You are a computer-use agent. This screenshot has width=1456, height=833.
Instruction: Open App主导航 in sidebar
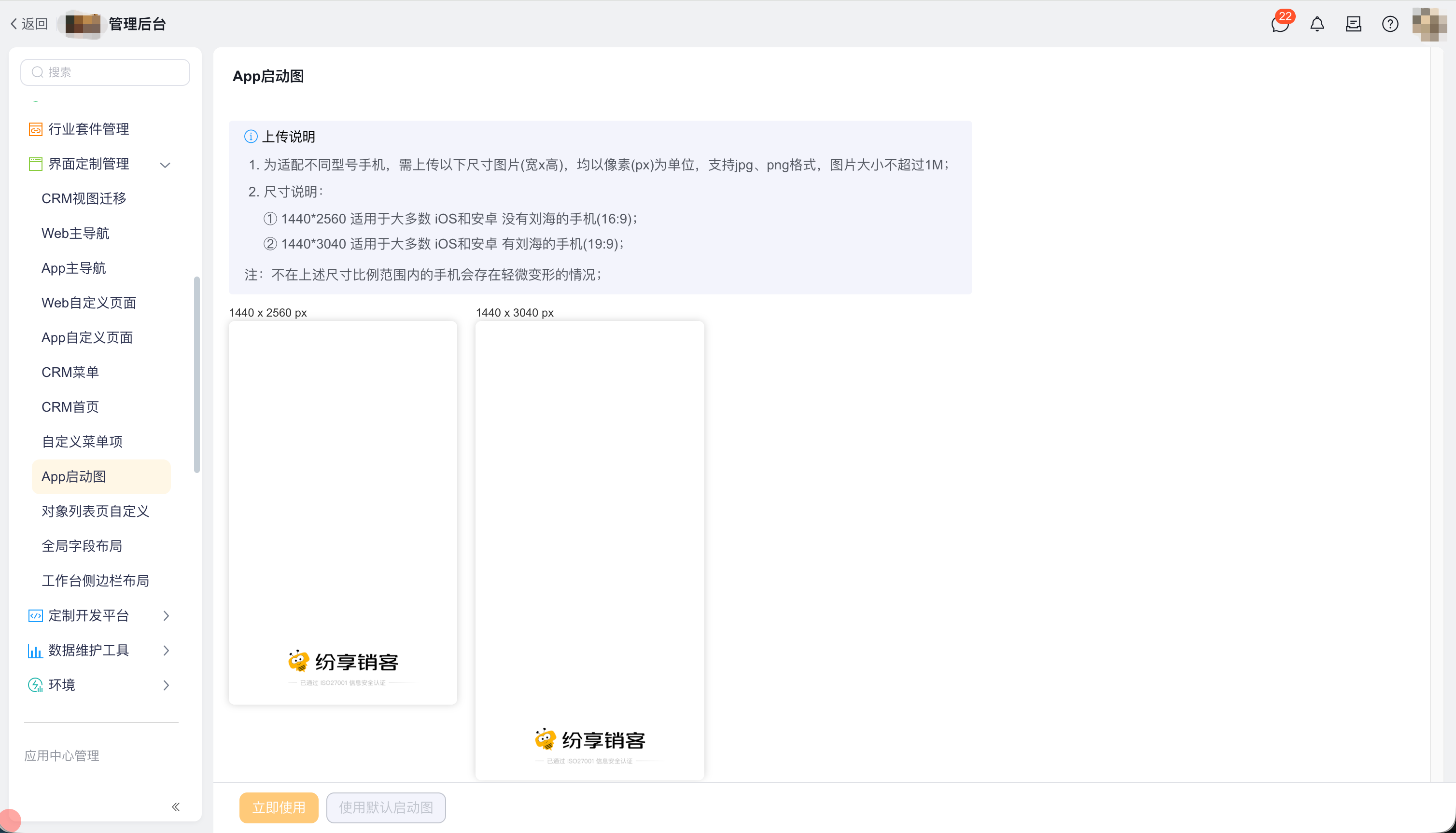click(74, 268)
